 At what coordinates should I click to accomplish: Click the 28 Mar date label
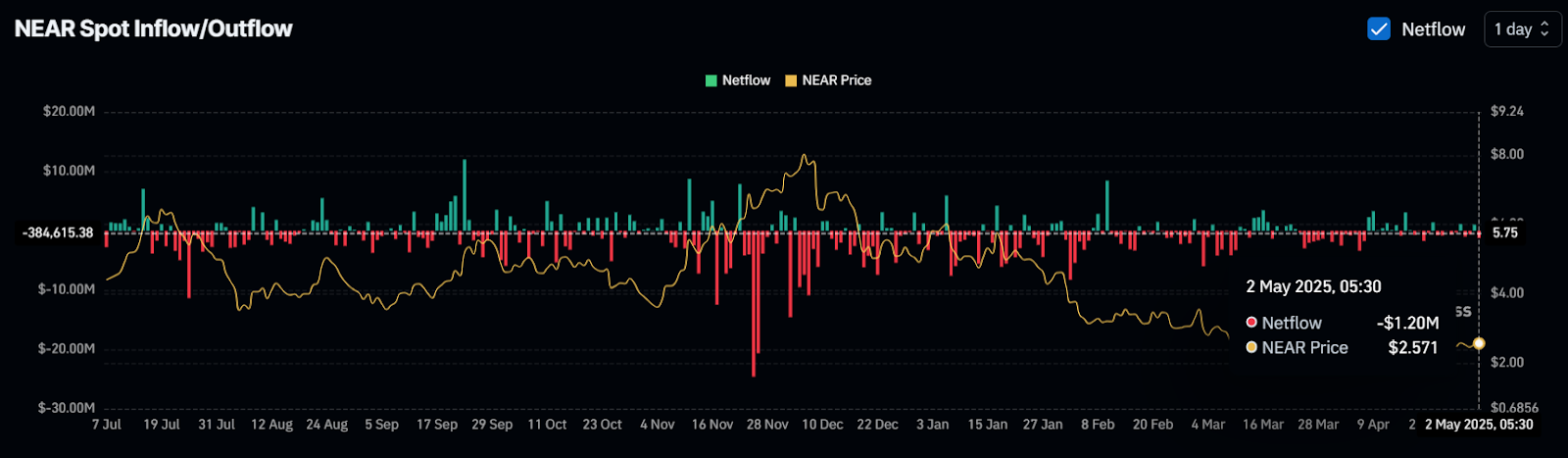pyautogui.click(x=1318, y=425)
